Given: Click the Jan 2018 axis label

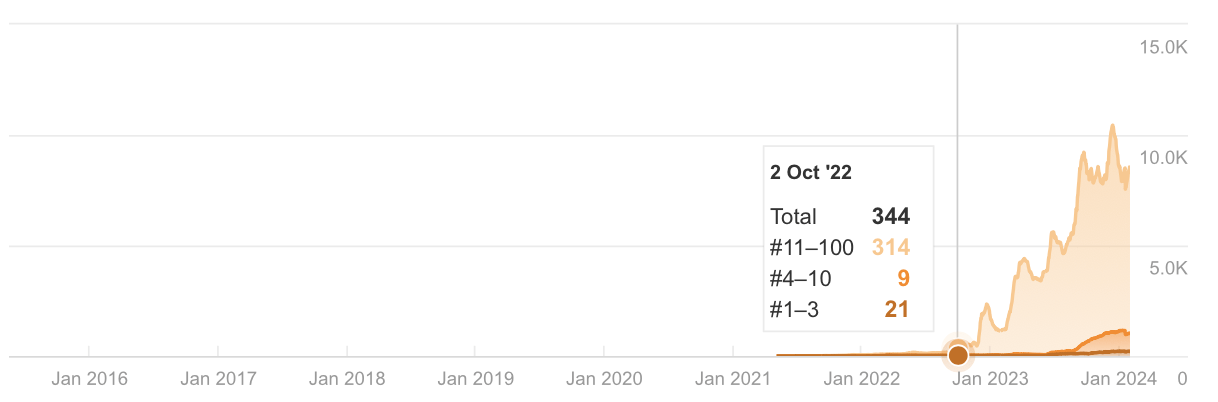Looking at the screenshot, I should (347, 379).
